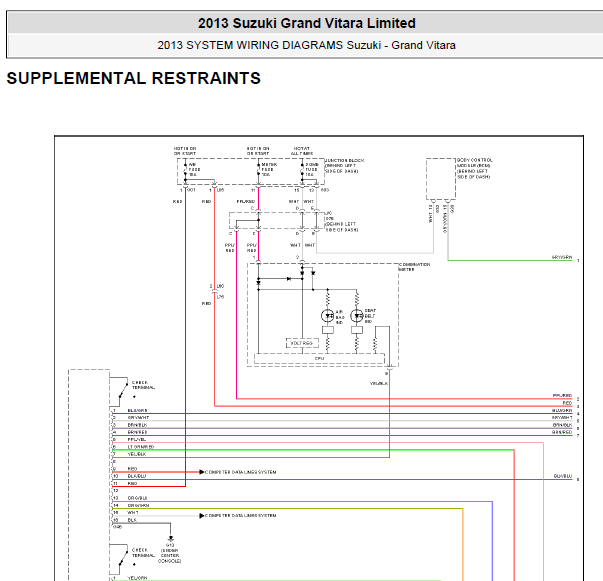Click pin 2 "GRY/WHT" on left connector
This screenshot has width=603, height=581.
point(138,418)
